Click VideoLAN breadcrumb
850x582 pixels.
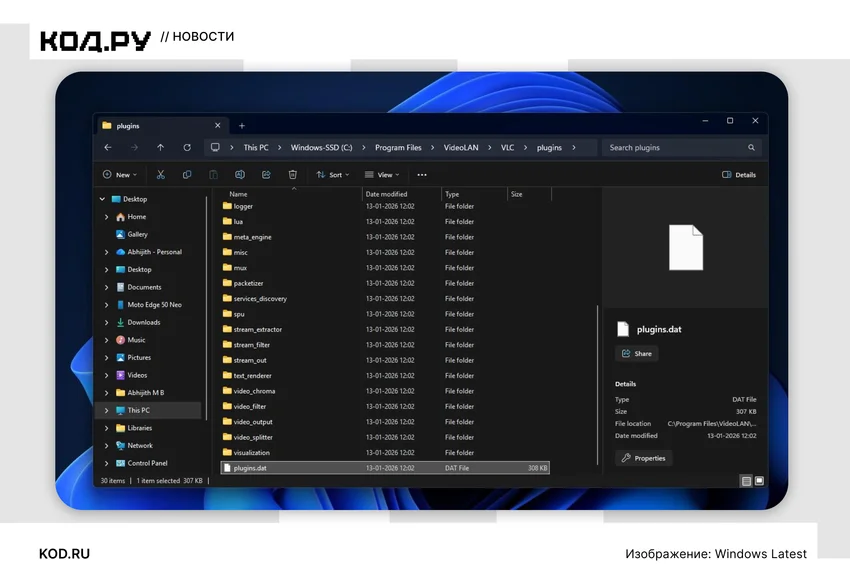pos(461,147)
